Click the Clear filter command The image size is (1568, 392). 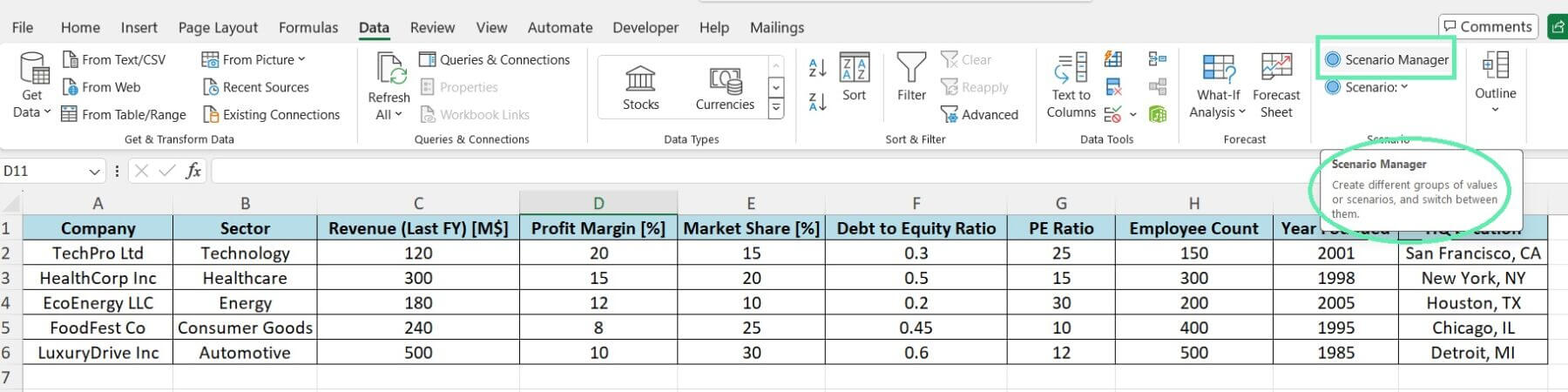[x=966, y=59]
